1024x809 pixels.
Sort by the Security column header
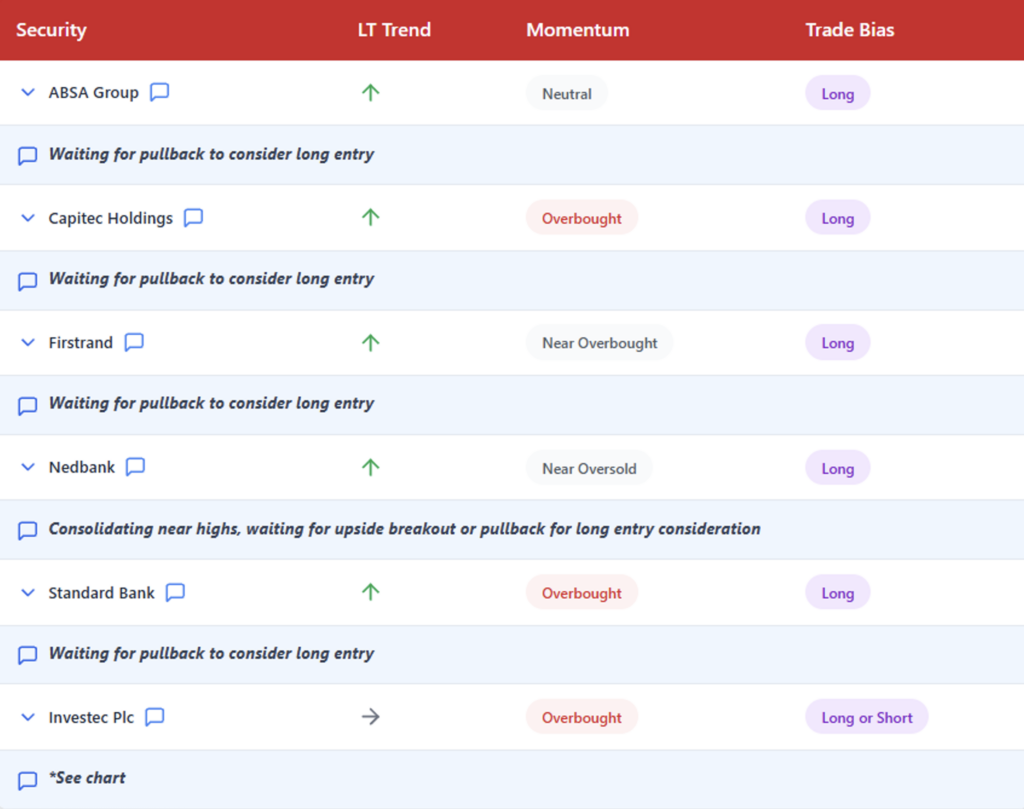click(x=51, y=30)
